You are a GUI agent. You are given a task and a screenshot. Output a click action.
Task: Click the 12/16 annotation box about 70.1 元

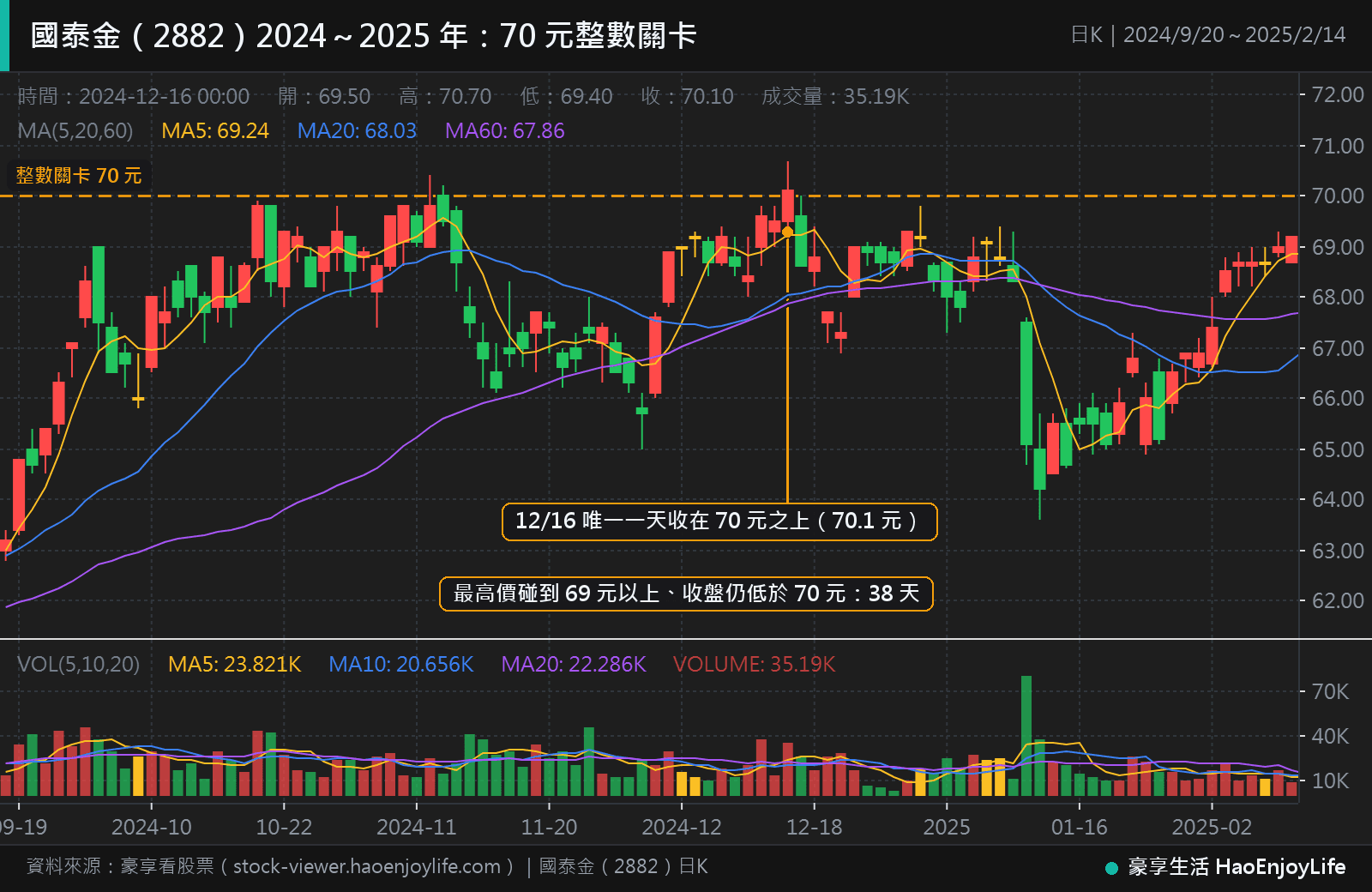[x=719, y=521]
